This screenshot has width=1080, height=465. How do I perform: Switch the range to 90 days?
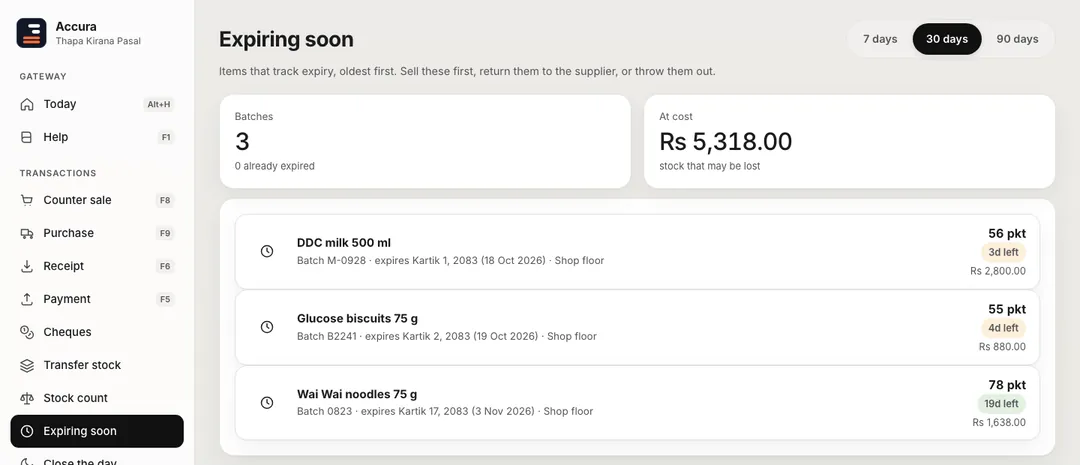pyautogui.click(x=1017, y=39)
